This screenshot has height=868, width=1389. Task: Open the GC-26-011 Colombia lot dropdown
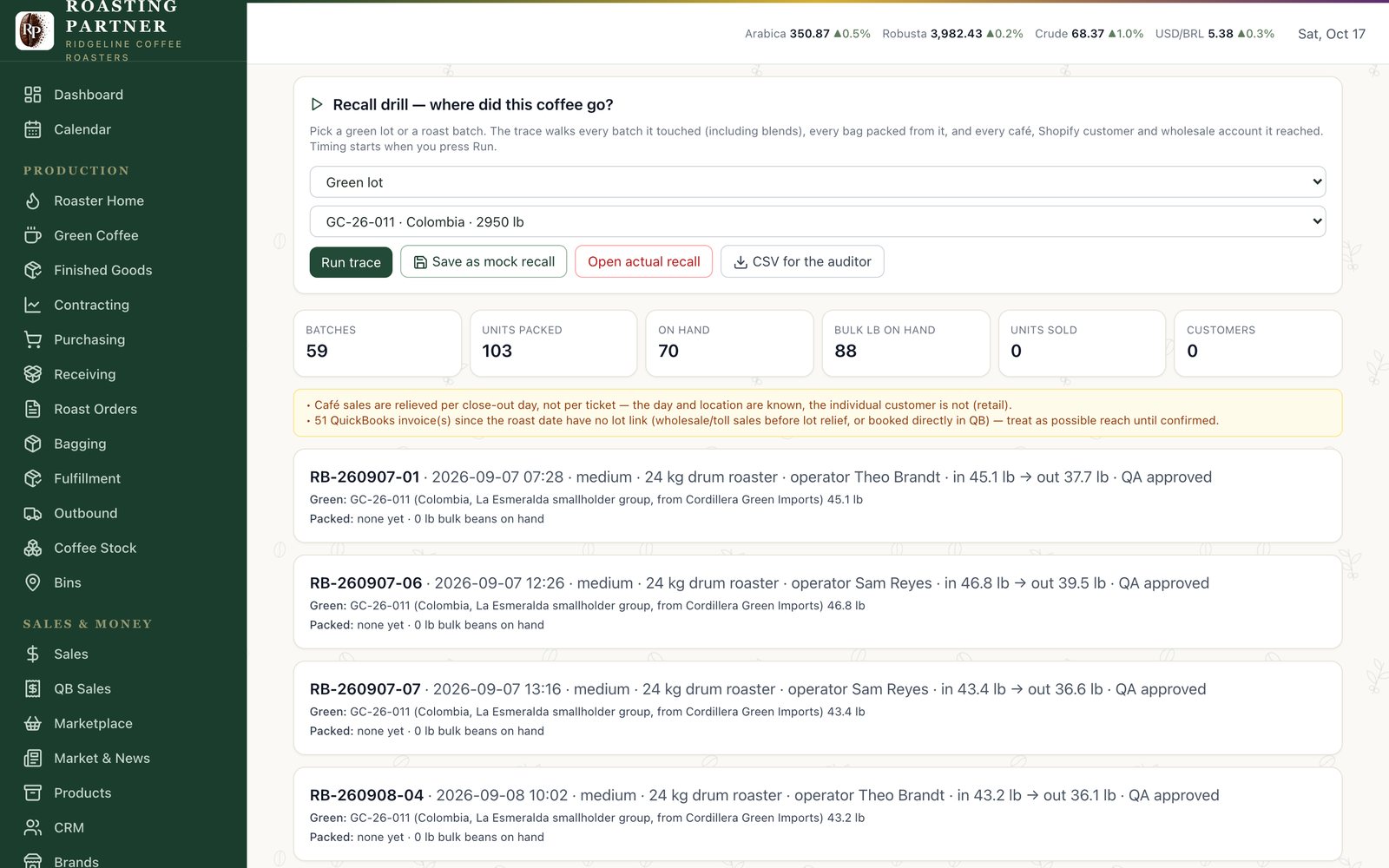(x=818, y=221)
